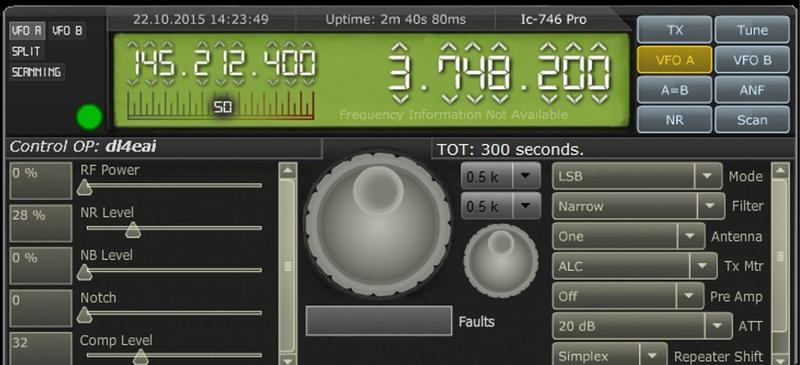
Task: Click the Comp Level field showing 32
Action: (41, 349)
